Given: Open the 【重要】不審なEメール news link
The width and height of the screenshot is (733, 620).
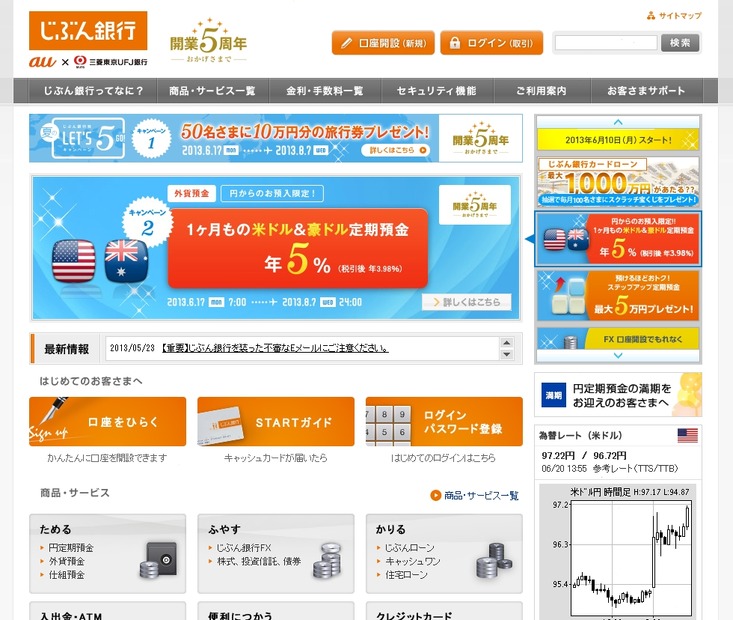Looking at the screenshot, I should tap(274, 348).
